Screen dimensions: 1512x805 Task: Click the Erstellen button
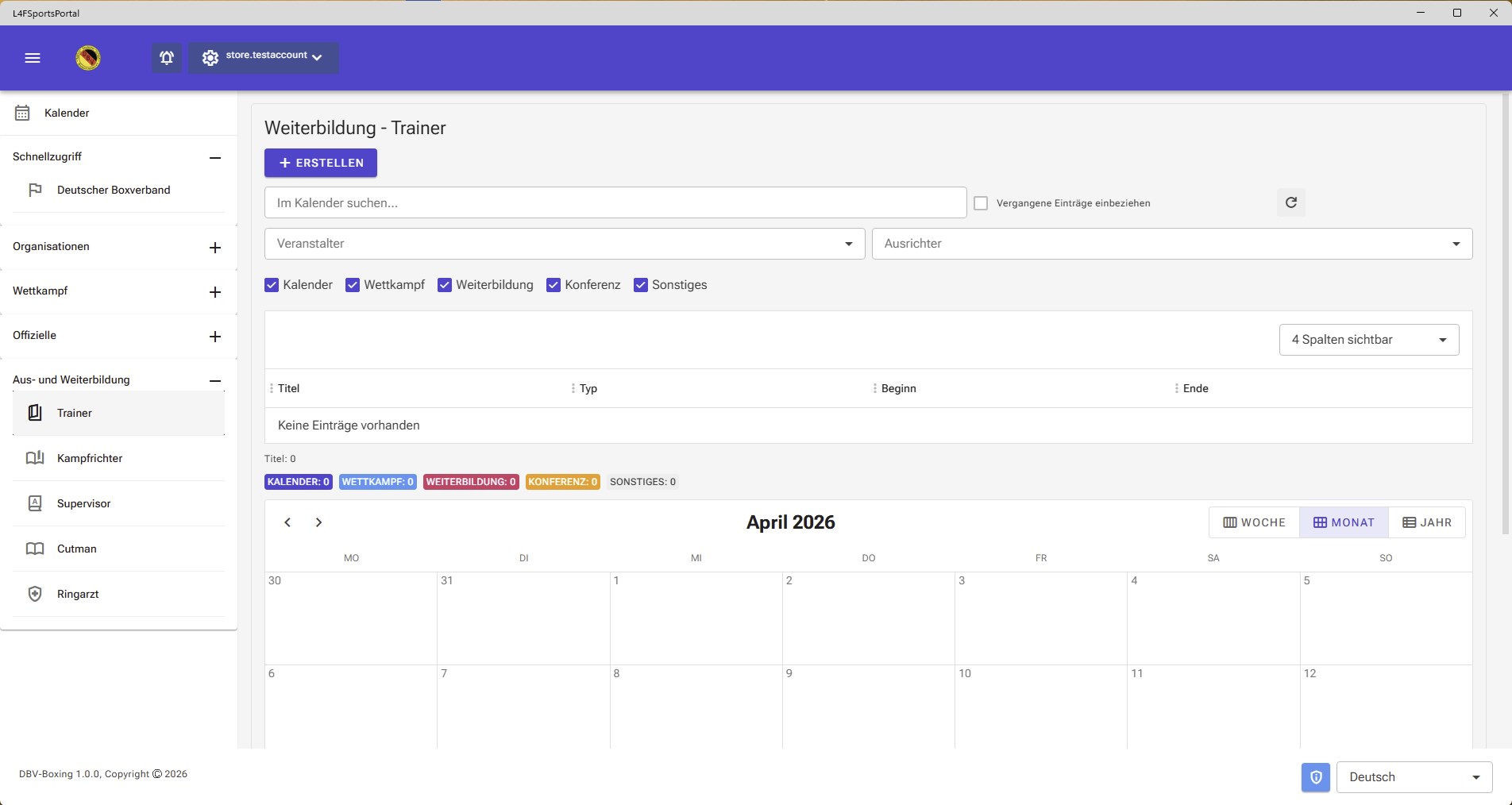point(321,163)
